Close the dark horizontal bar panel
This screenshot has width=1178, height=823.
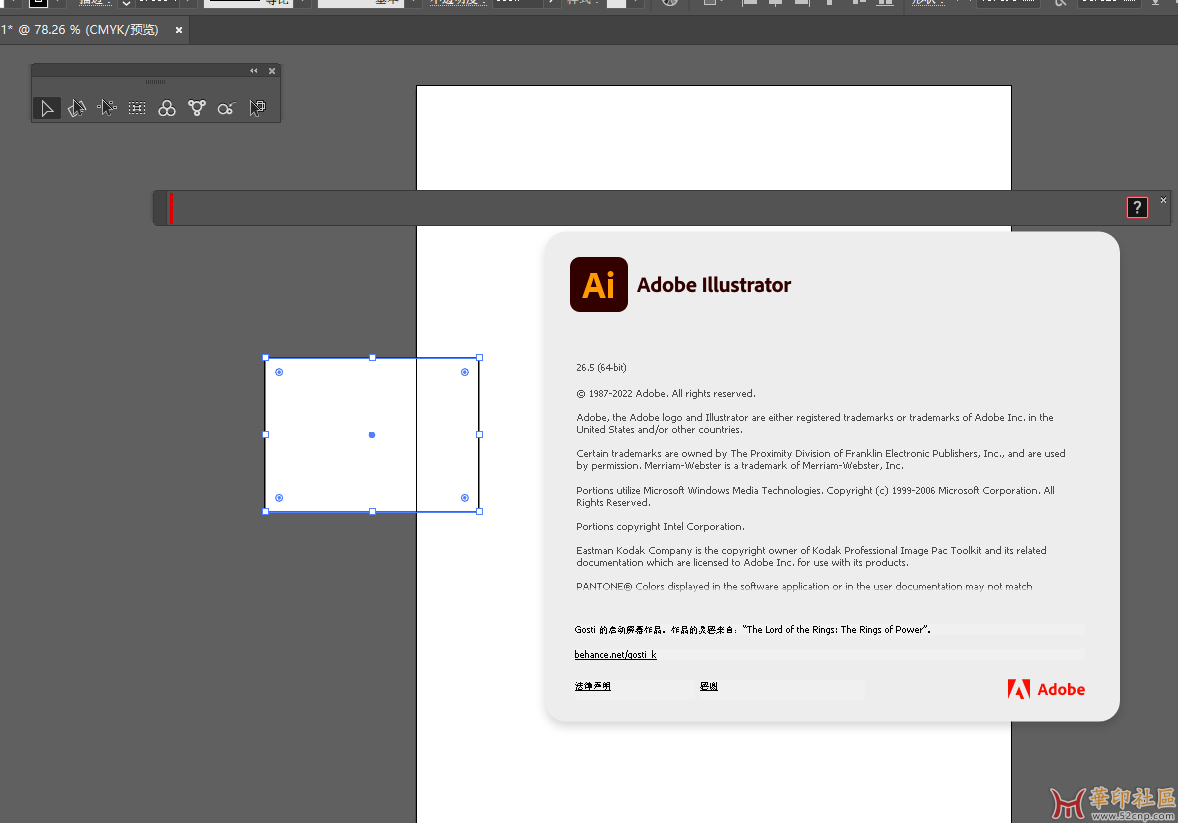pyautogui.click(x=1163, y=200)
